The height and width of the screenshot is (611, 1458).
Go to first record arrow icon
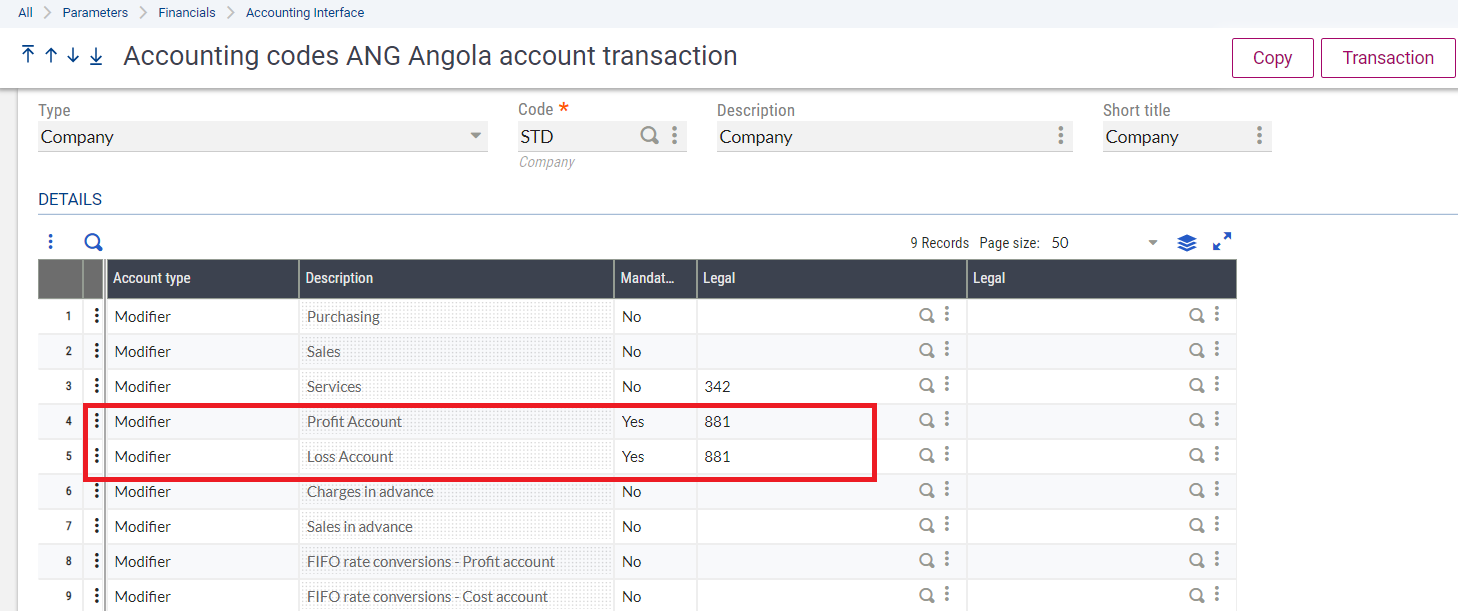(28, 55)
